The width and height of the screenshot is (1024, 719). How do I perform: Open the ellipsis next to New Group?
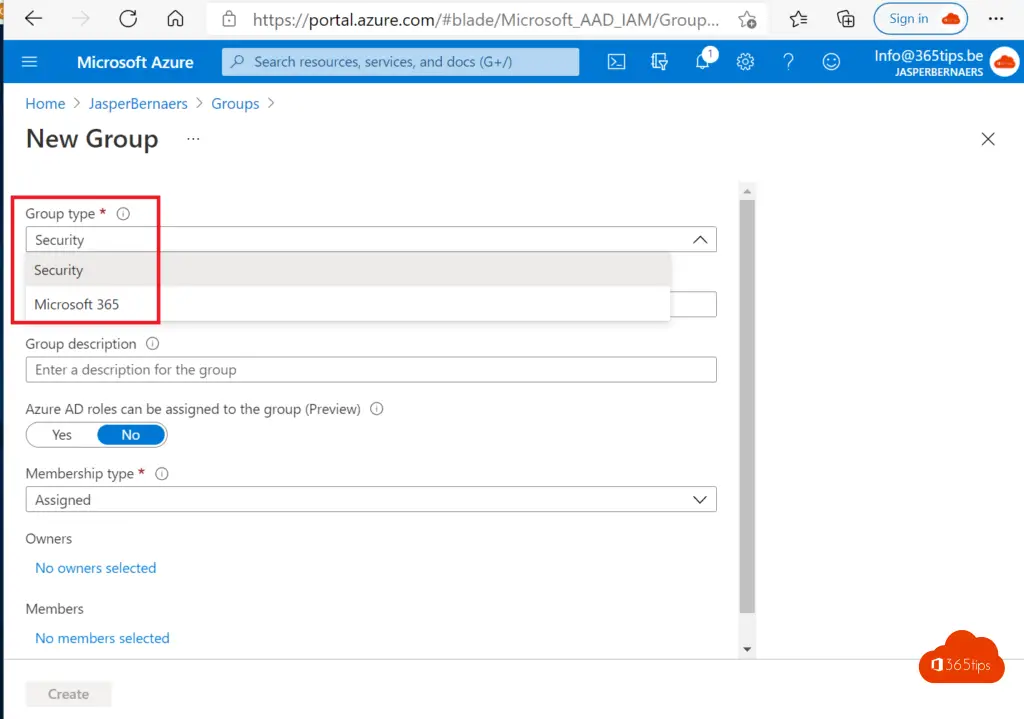click(x=193, y=138)
